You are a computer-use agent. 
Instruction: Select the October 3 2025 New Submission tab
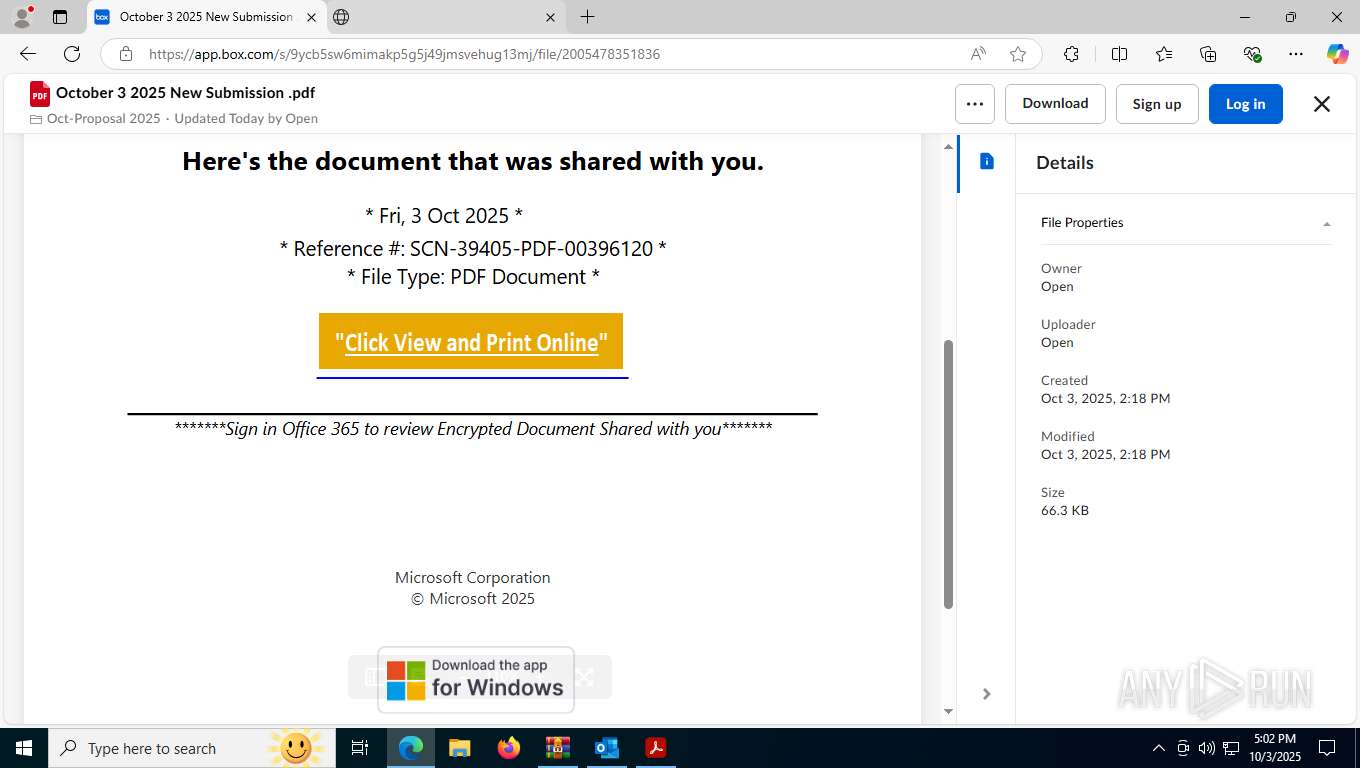205,17
